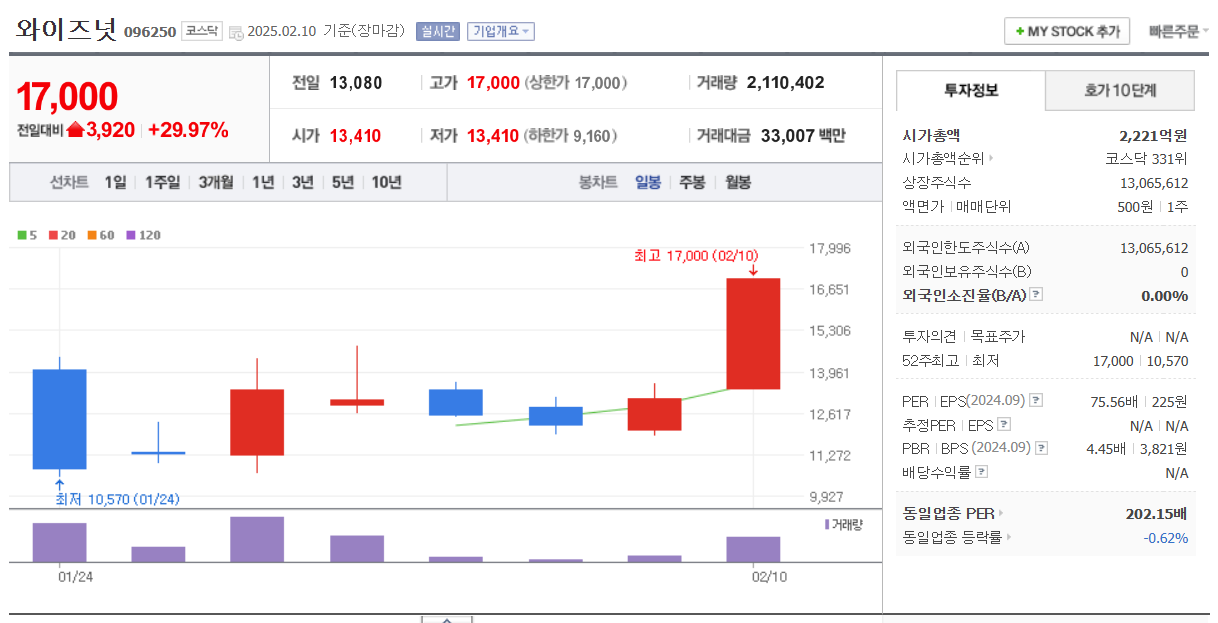Screen dimensions: 1218x623
Task: Click the arrow beside 동일업종 등락률
Action: pos(1008,537)
